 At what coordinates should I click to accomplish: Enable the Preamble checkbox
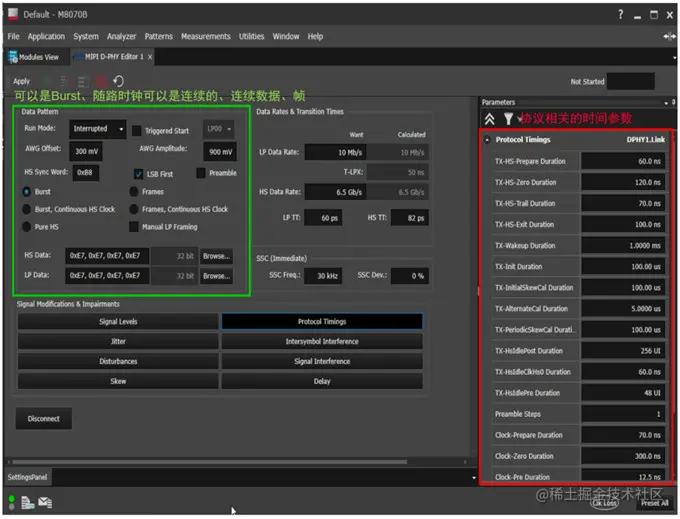pyautogui.click(x=201, y=173)
